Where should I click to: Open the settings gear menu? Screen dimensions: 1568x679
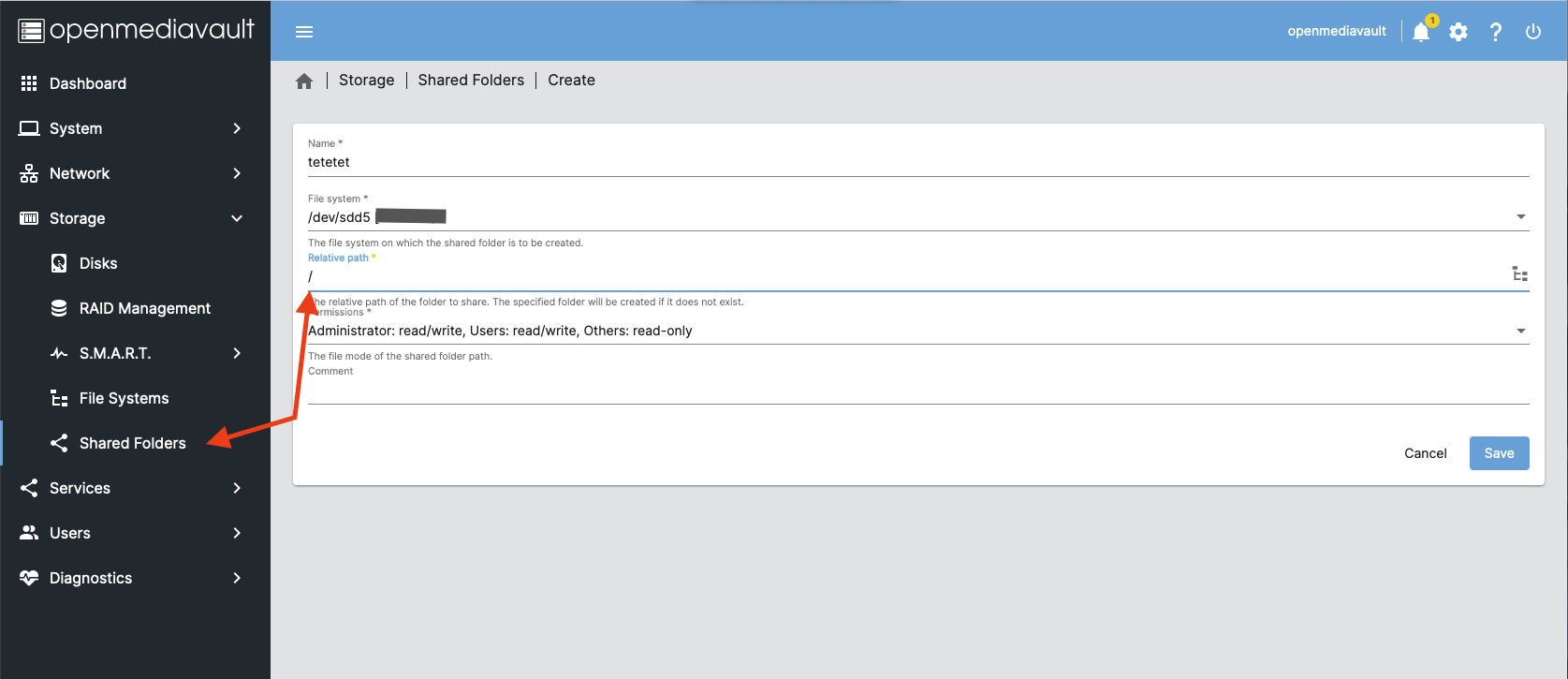1458,32
